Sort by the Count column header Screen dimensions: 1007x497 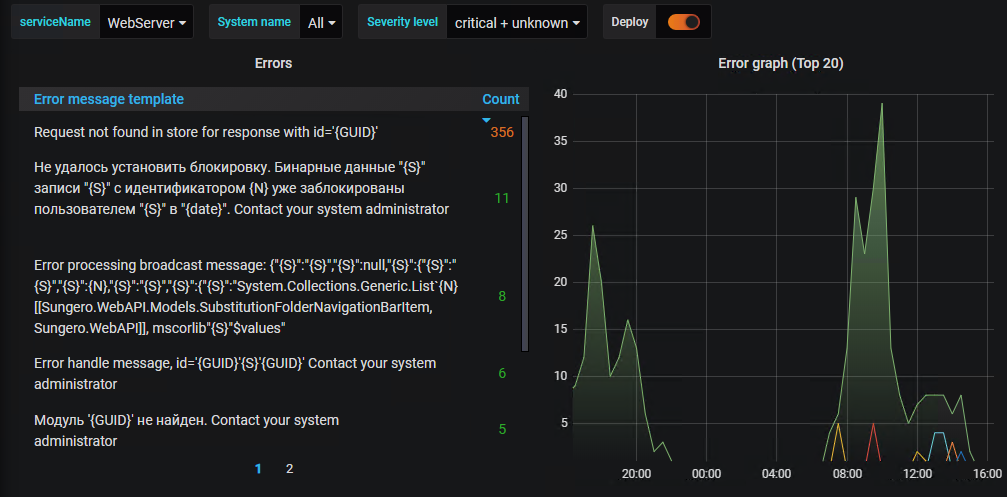pyautogui.click(x=500, y=99)
